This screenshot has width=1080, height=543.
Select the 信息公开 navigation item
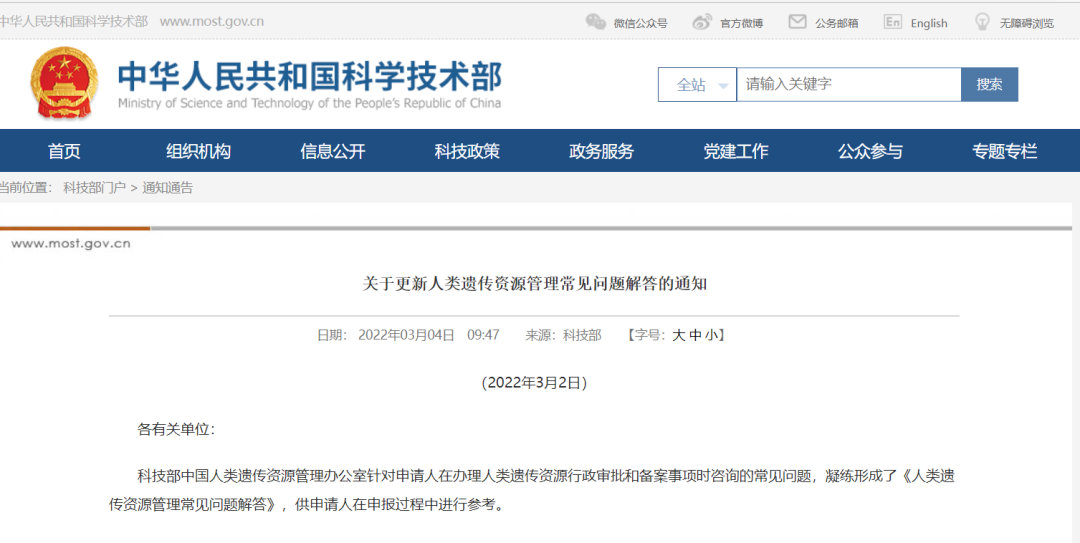tap(333, 151)
